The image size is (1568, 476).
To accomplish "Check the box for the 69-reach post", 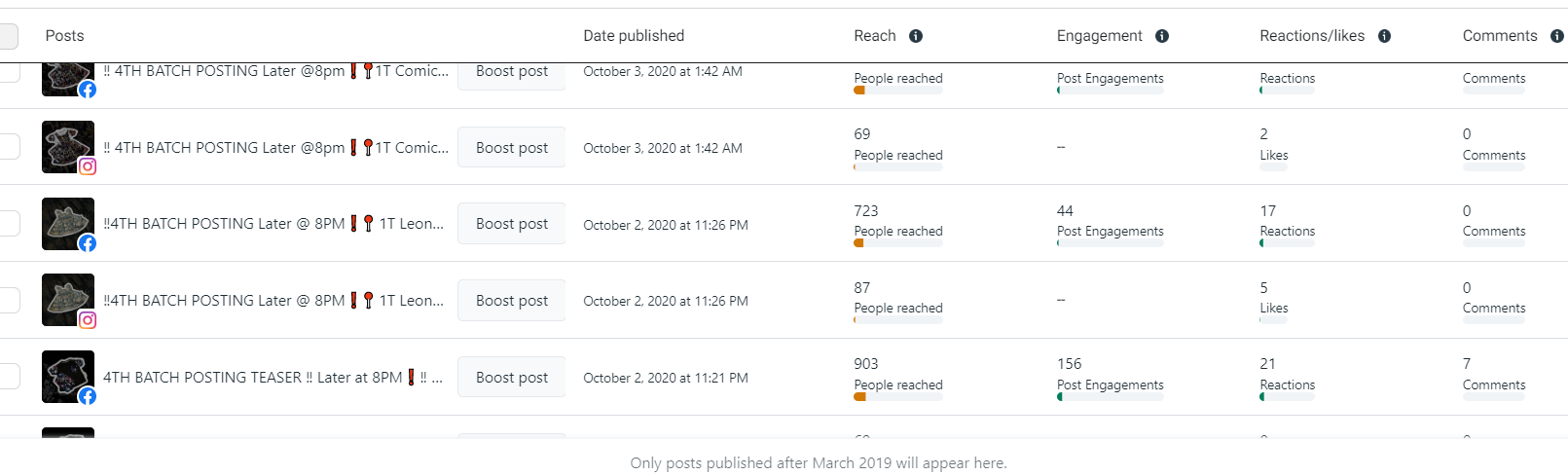I will tap(9, 147).
